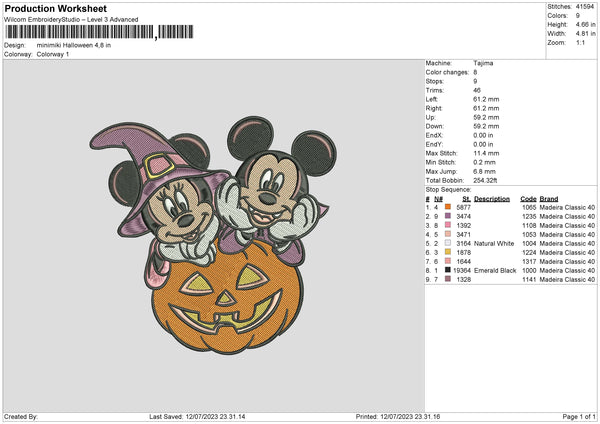Image resolution: width=600 pixels, height=424 pixels.
Task: Click the 'Description' column header
Action: tap(492, 199)
